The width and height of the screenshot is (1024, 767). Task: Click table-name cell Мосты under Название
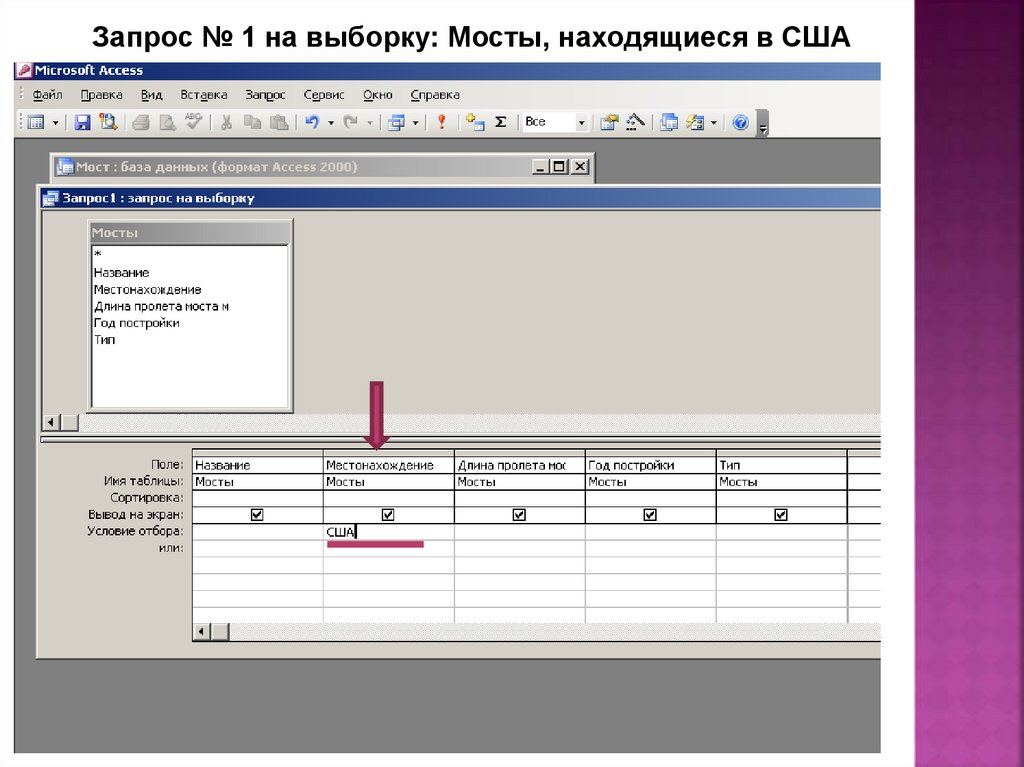click(x=257, y=481)
